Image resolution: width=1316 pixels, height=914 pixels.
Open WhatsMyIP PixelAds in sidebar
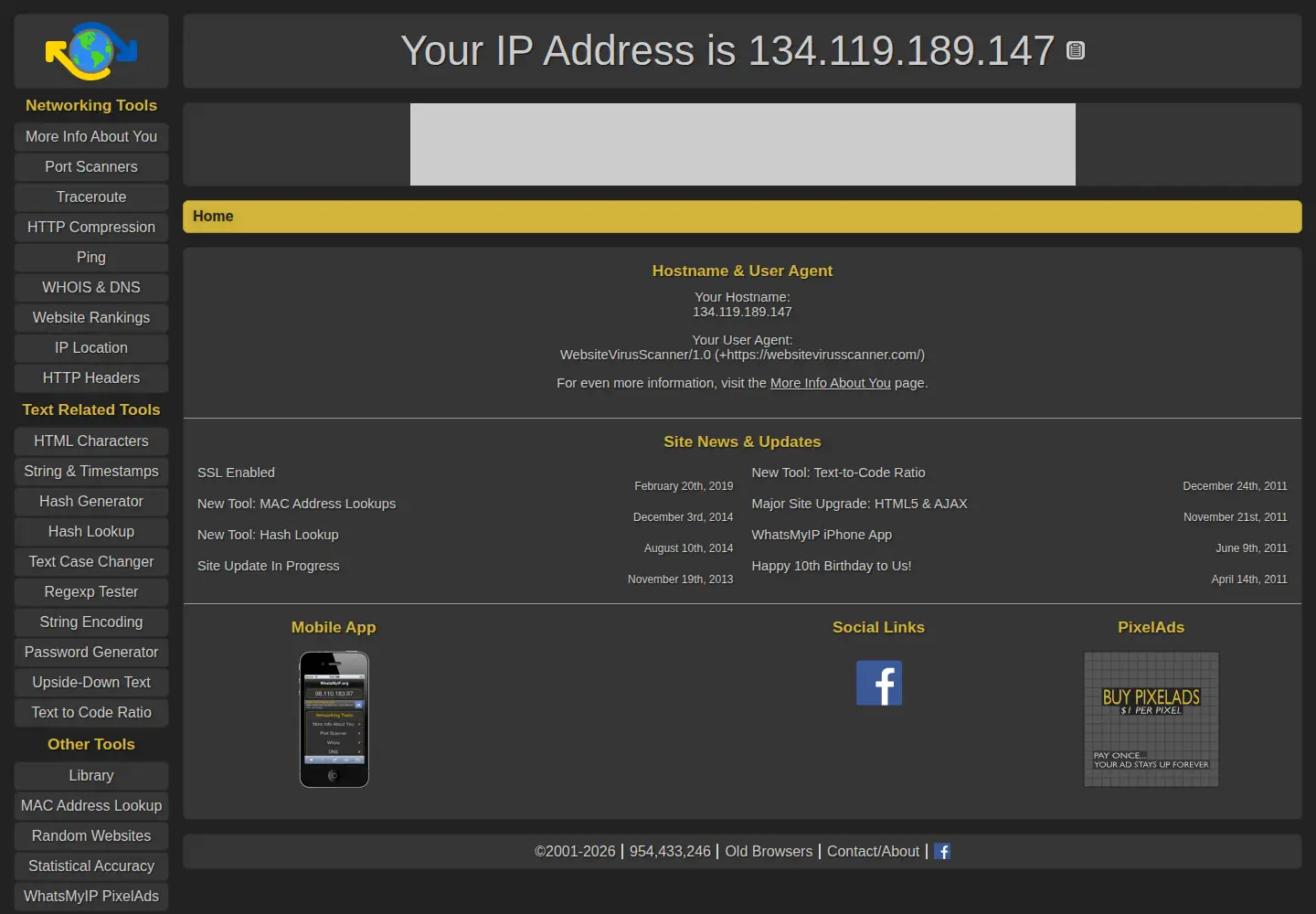(91, 896)
